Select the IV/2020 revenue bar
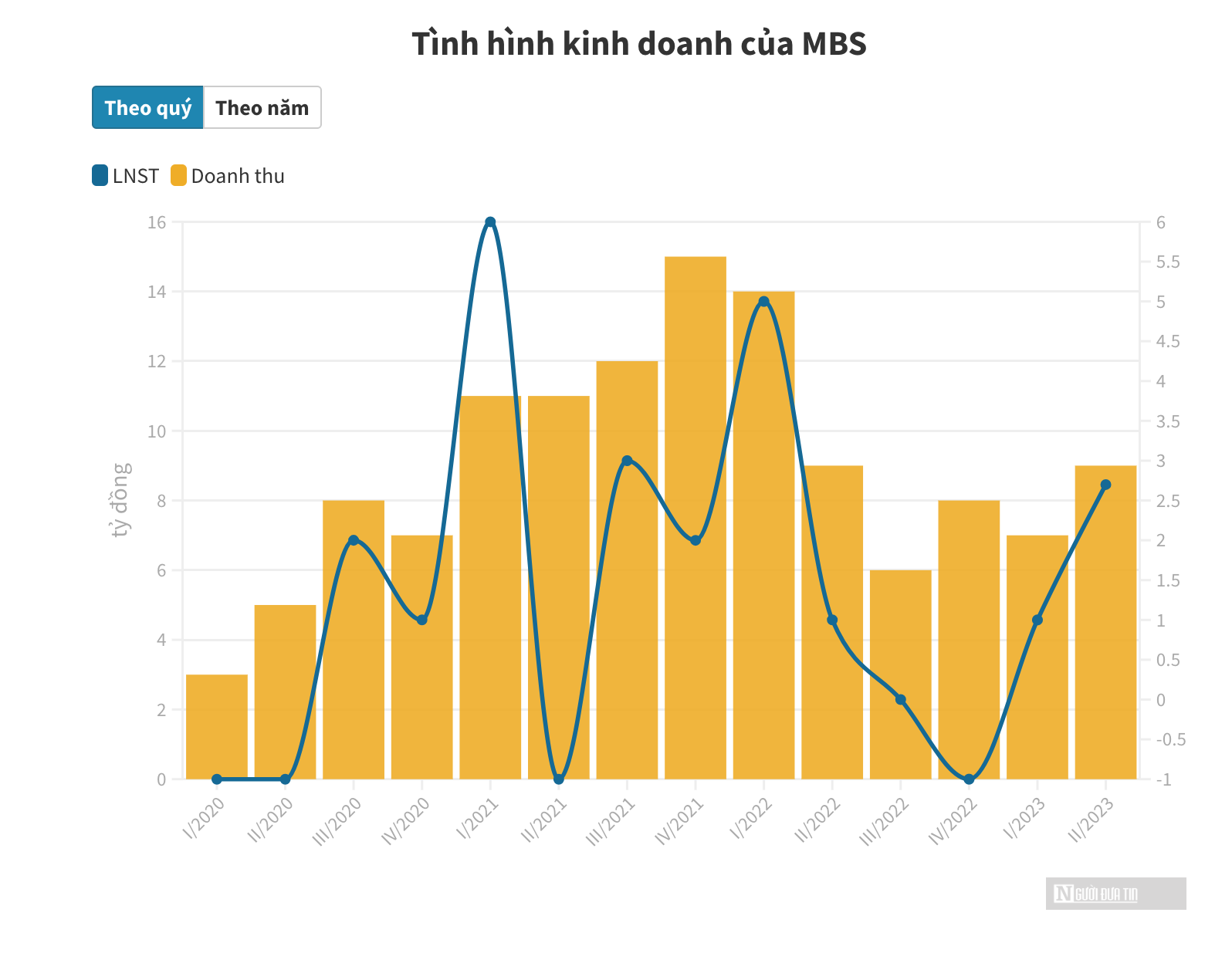Viewport: 1232px width, 960px height. coord(422,657)
